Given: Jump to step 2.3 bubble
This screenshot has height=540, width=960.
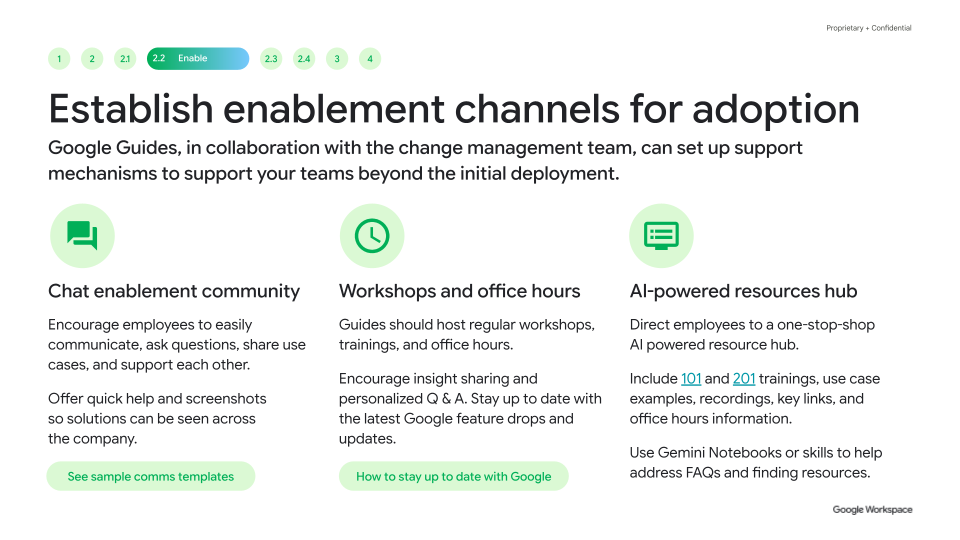Looking at the screenshot, I should click(271, 59).
